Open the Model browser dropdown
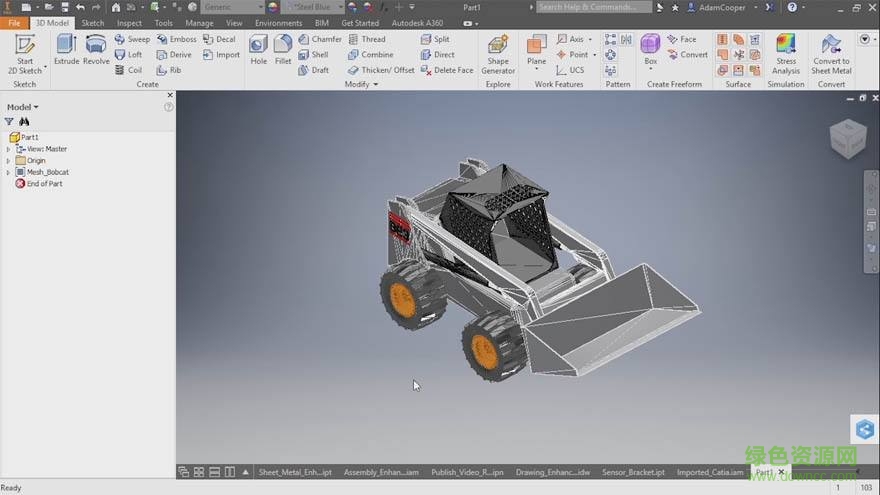The image size is (880, 495). click(23, 107)
